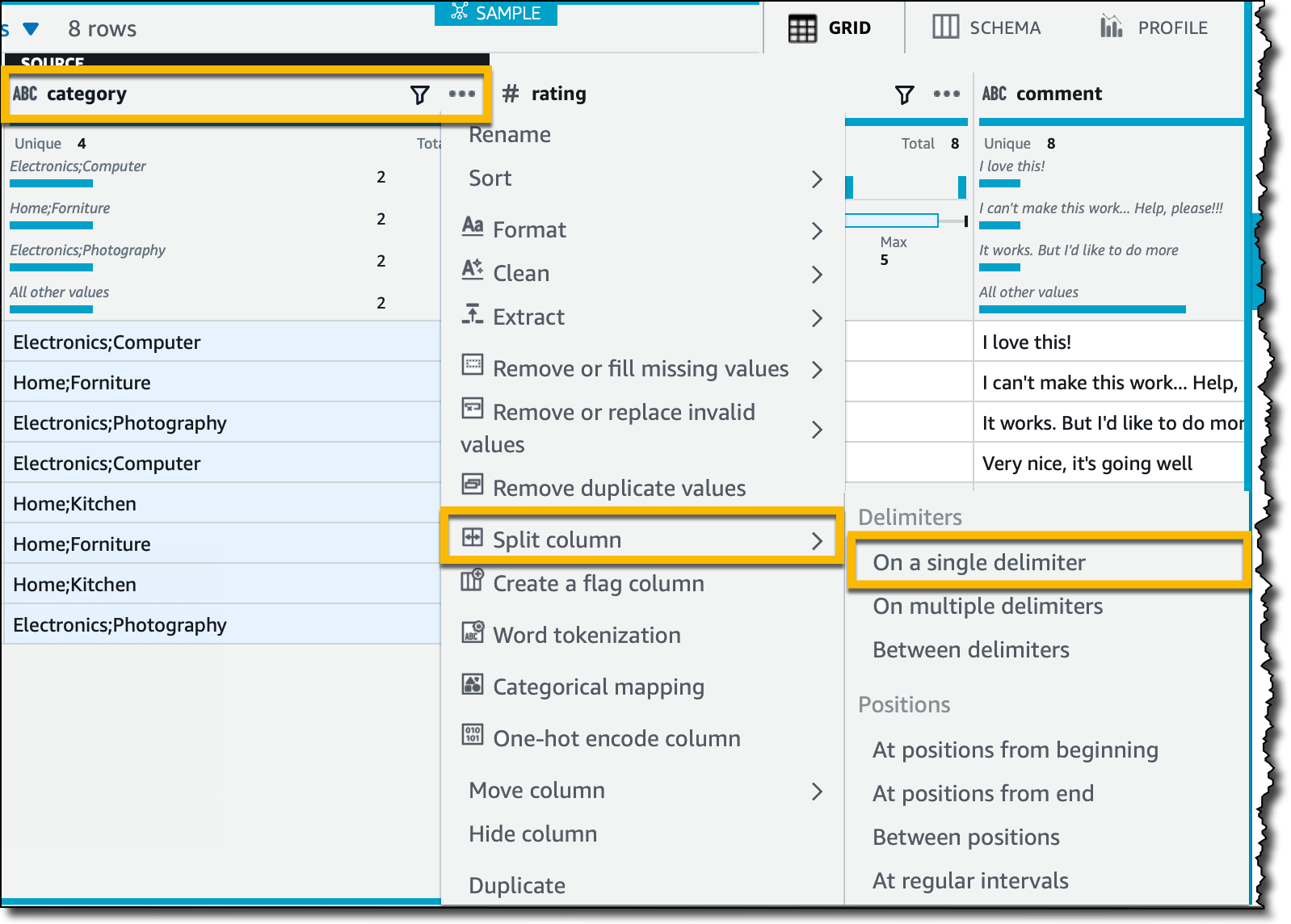Click the SAMPLE badge at top

click(x=496, y=13)
